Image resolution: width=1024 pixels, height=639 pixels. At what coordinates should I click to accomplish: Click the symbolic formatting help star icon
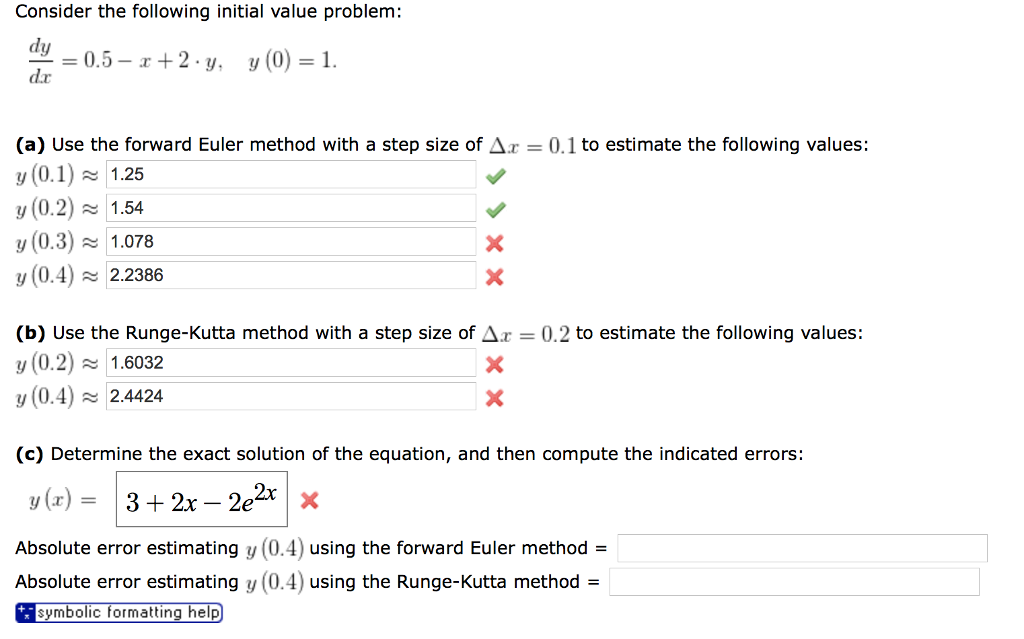(26, 612)
